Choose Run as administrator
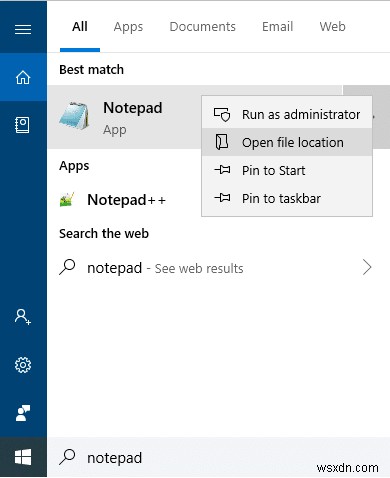This screenshot has height=478, width=390. click(287, 114)
